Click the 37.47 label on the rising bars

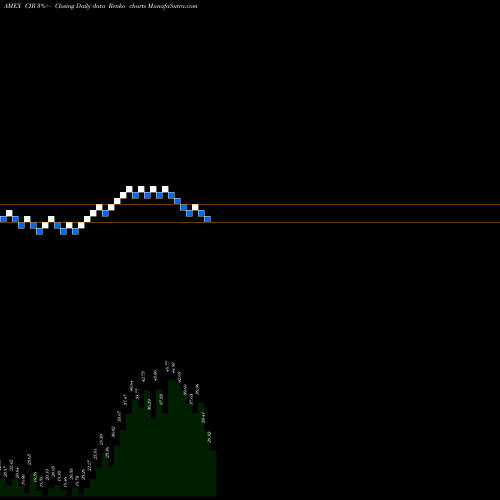click(x=126, y=400)
